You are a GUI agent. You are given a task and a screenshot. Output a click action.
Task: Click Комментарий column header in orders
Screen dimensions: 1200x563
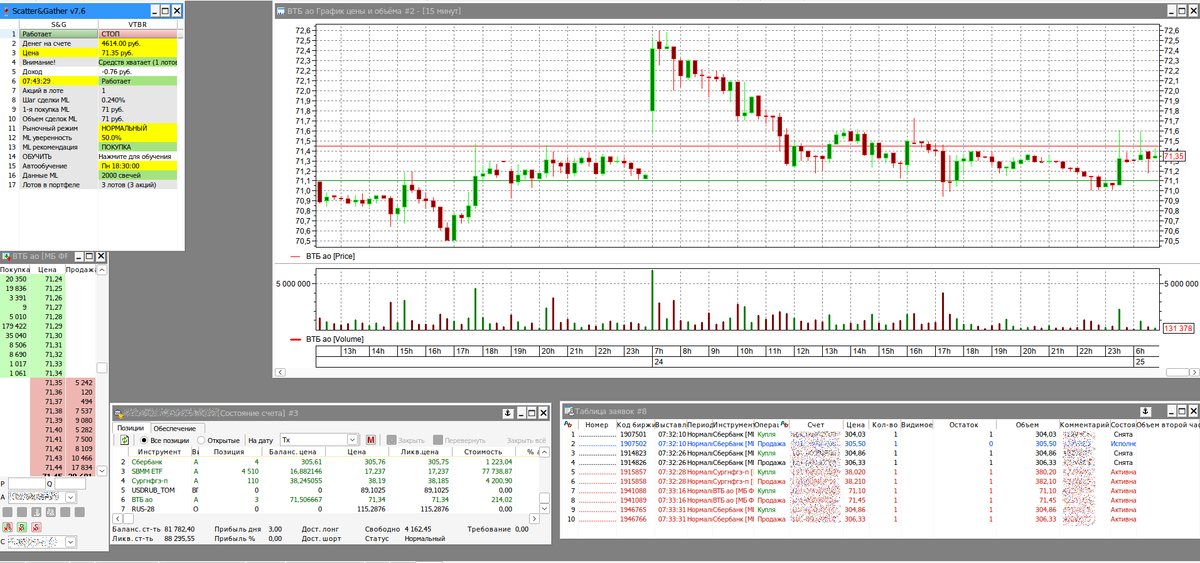1084,424
